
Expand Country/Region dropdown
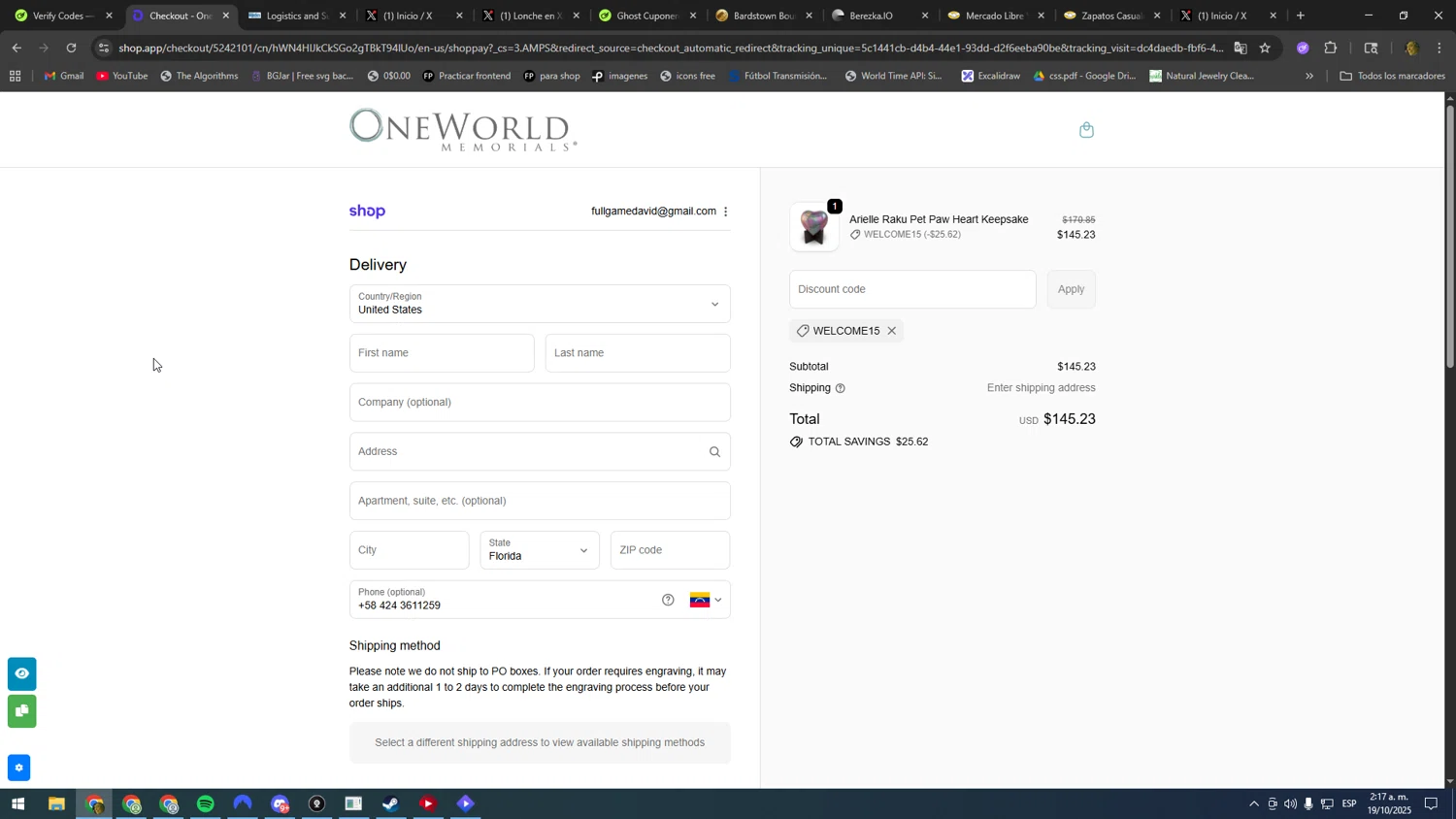540,304
